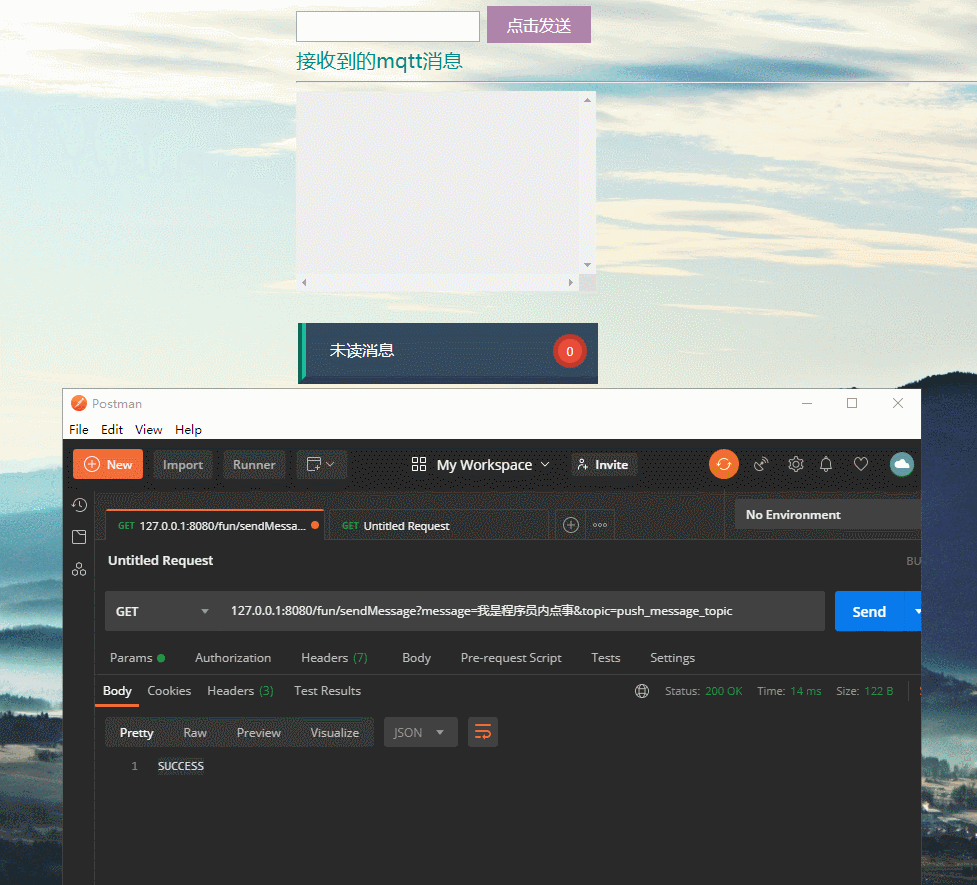Open the response Headers (3) tab

[240, 691]
